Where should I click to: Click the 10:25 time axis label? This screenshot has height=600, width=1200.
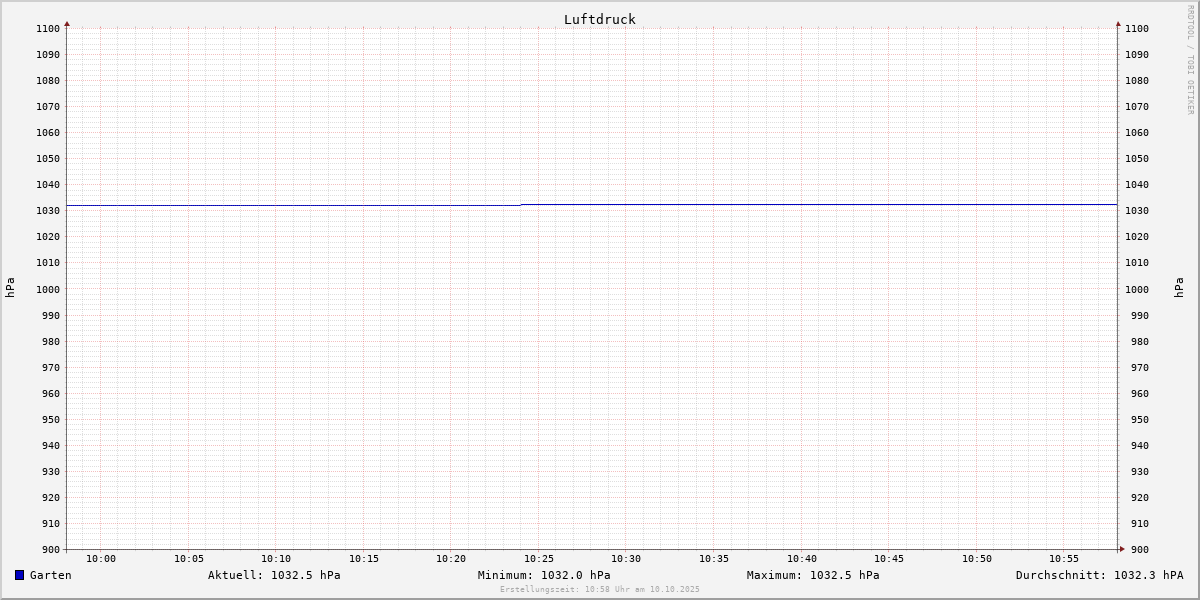point(539,559)
